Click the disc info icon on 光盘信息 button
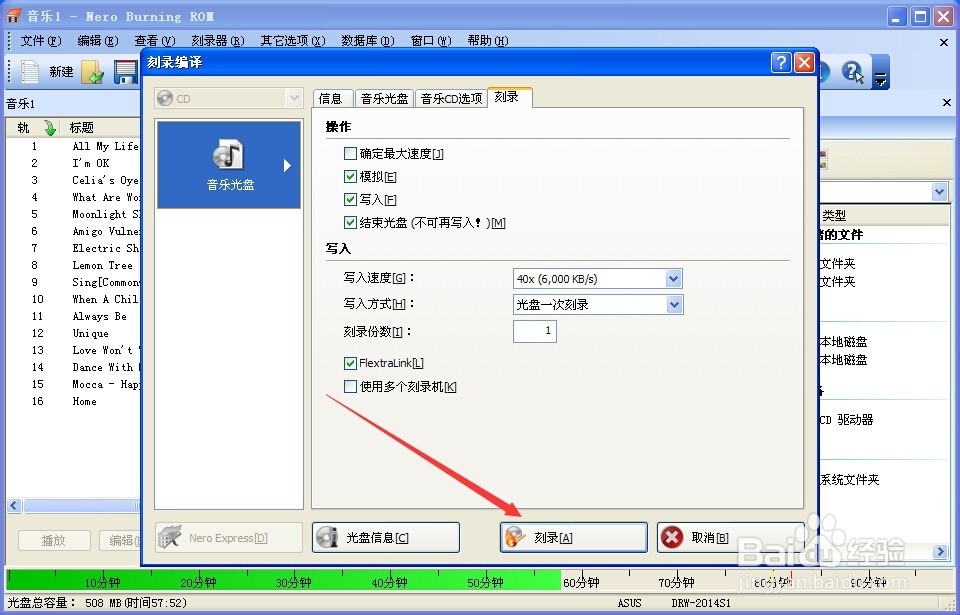This screenshot has height=615, width=960. point(327,537)
